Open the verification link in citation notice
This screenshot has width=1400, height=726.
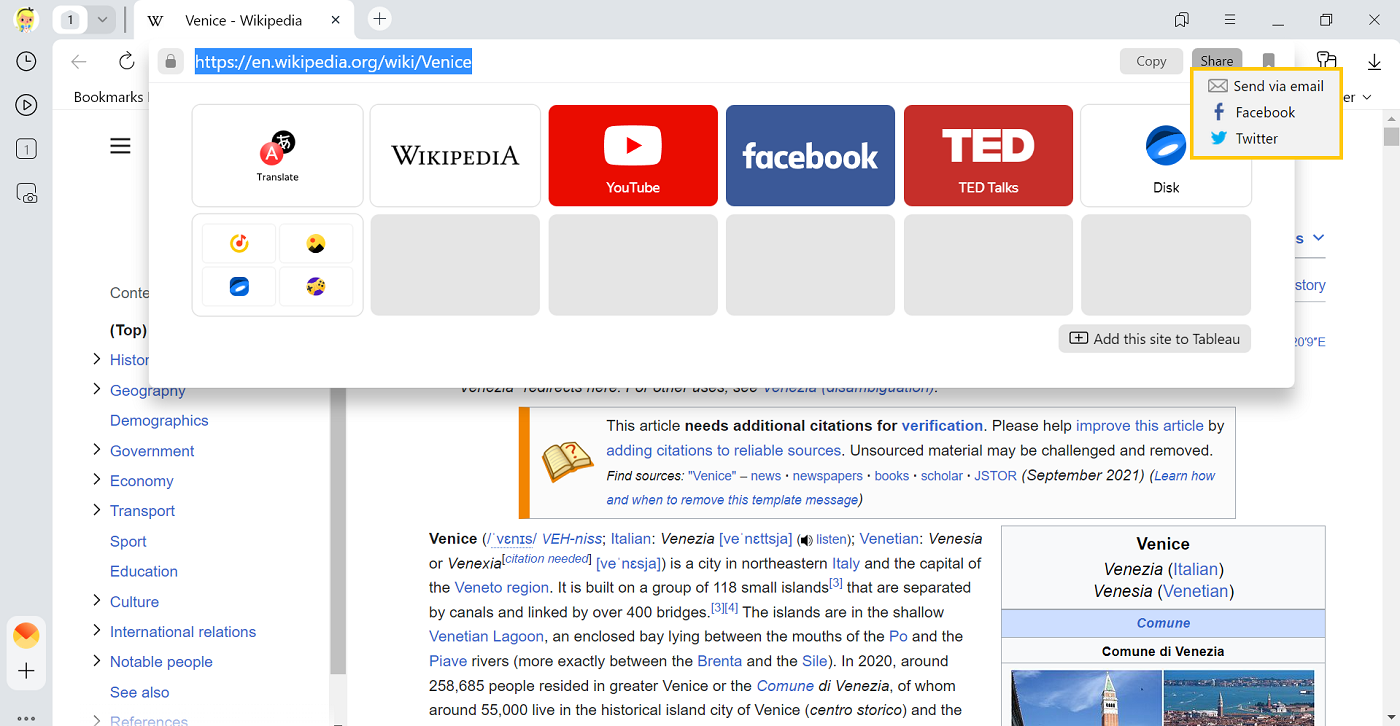click(x=942, y=425)
